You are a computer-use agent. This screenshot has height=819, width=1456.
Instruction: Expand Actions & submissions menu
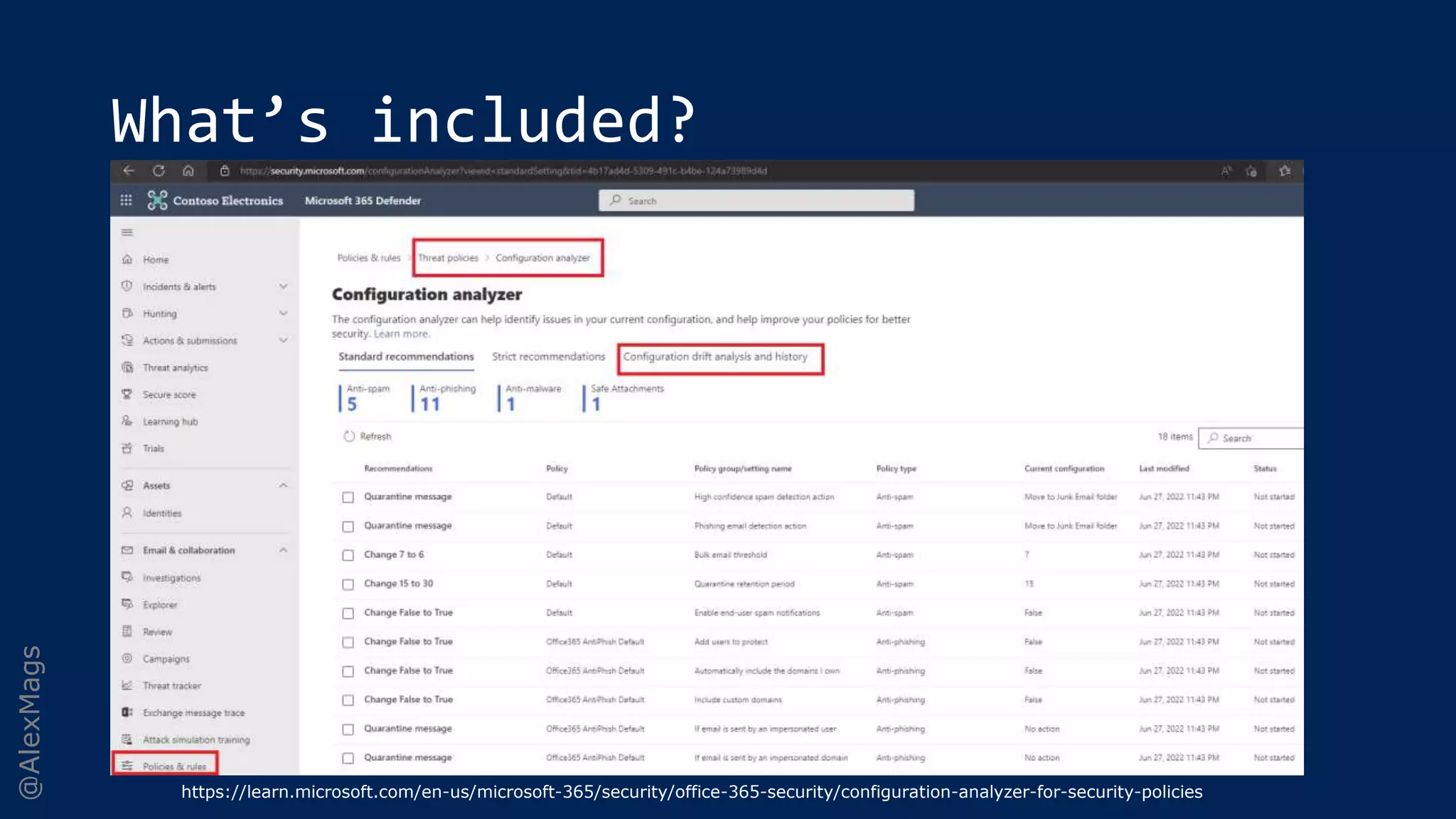point(283,341)
